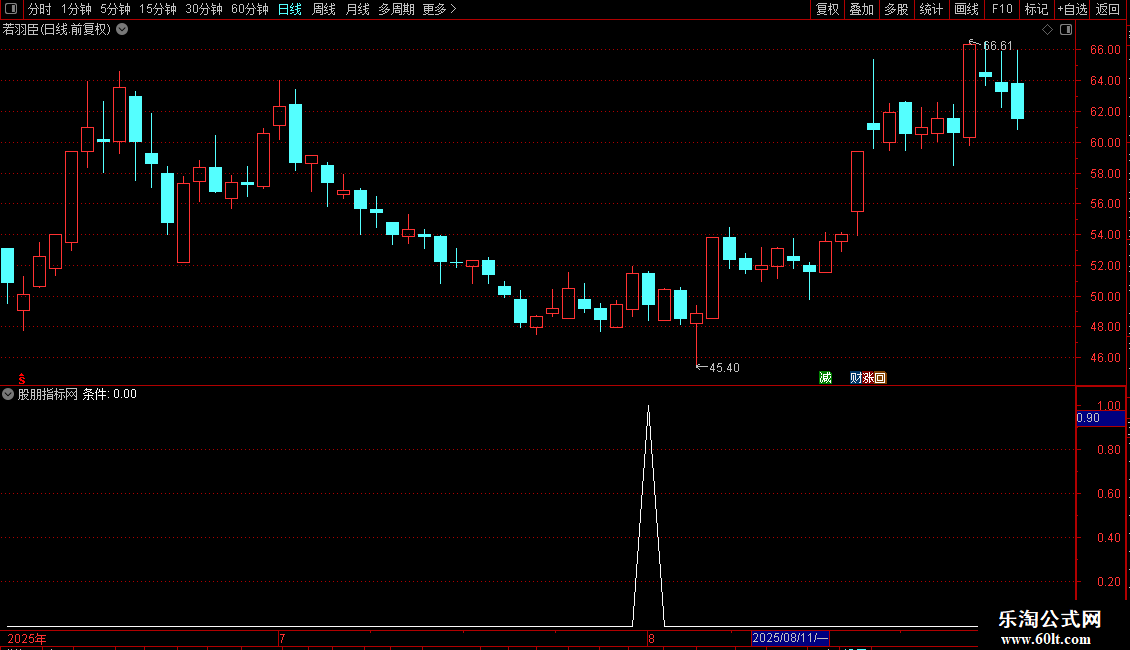Click the blue 财 marker icon
This screenshot has width=1130, height=650.
pos(855,378)
